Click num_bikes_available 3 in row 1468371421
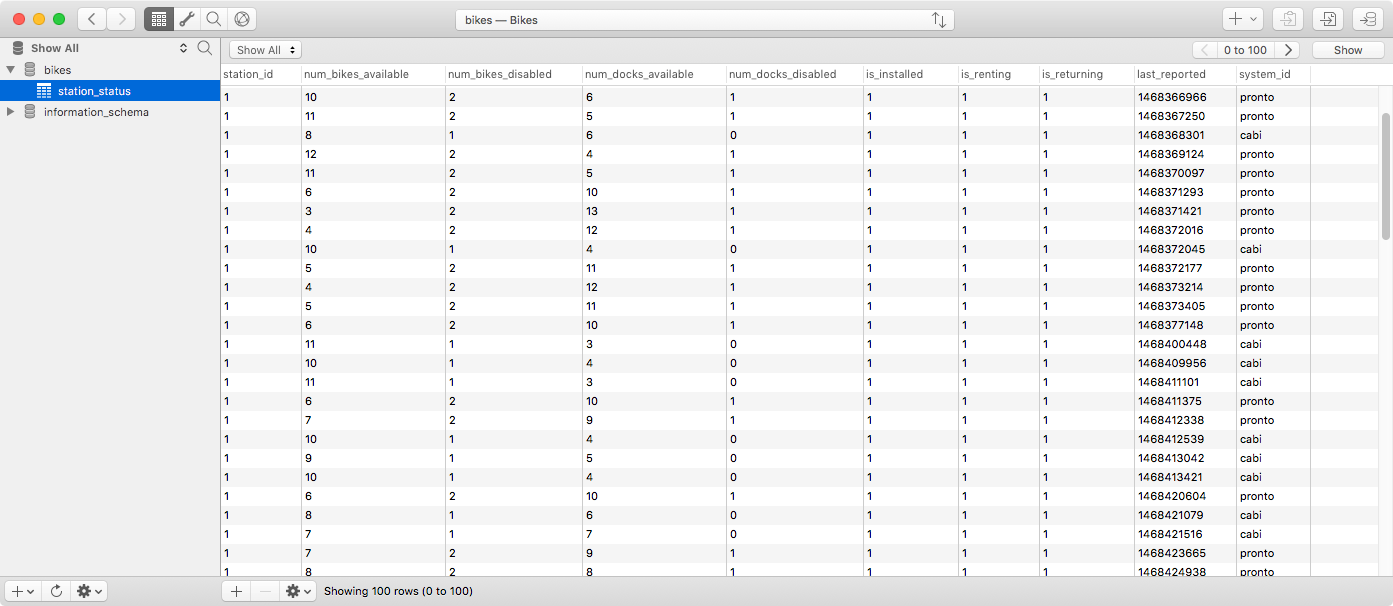The image size is (1393, 606). click(373, 211)
